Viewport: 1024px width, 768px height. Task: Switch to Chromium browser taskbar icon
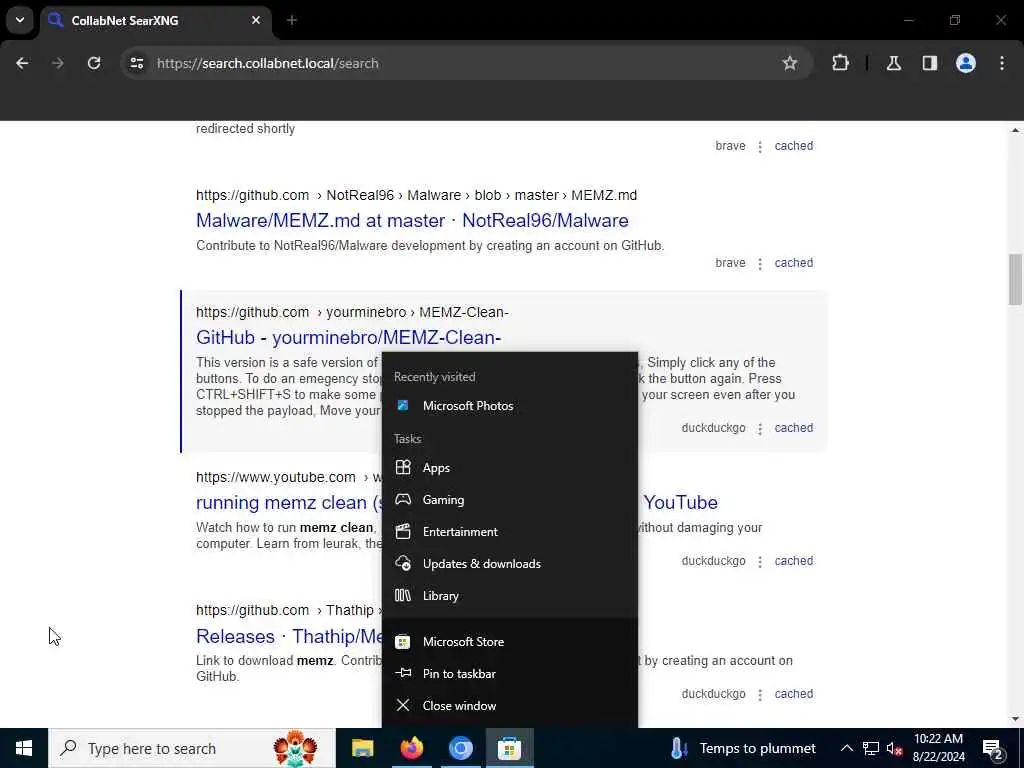tap(460, 748)
